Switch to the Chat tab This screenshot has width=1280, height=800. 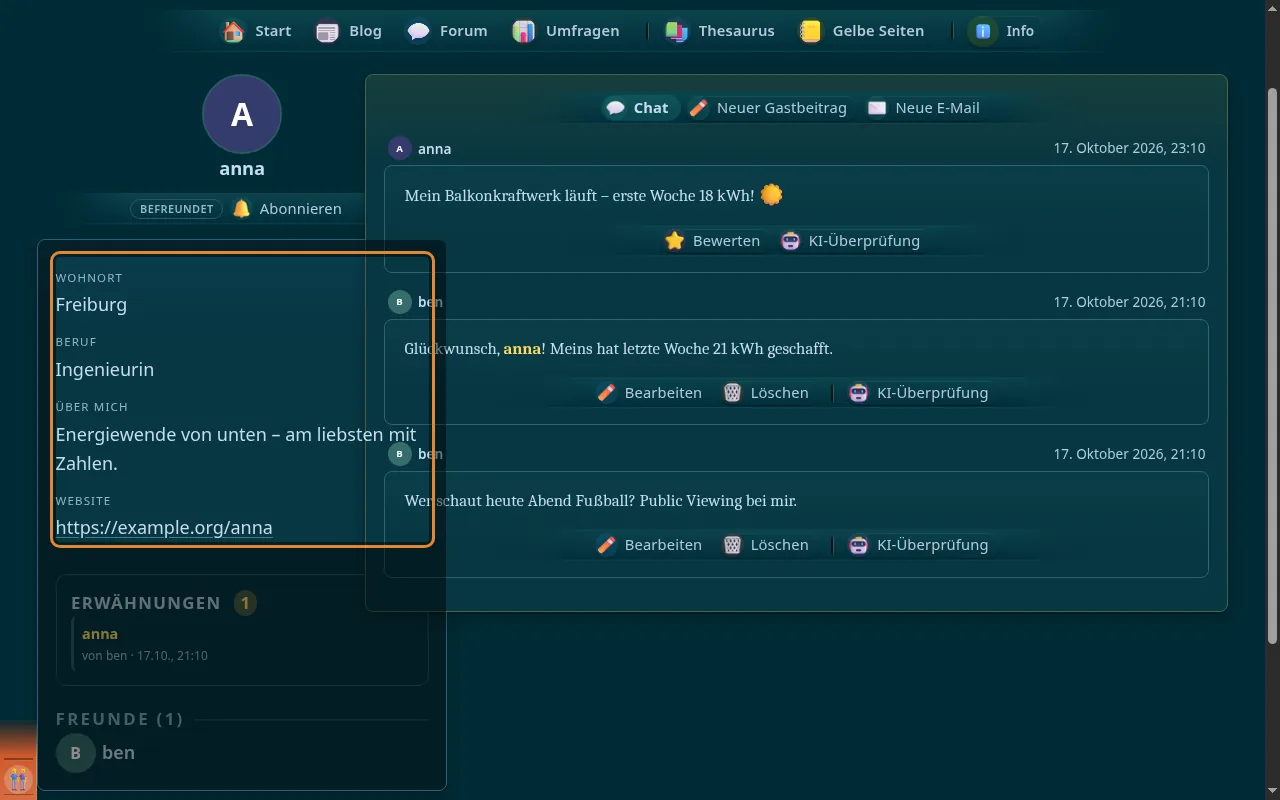click(x=638, y=108)
